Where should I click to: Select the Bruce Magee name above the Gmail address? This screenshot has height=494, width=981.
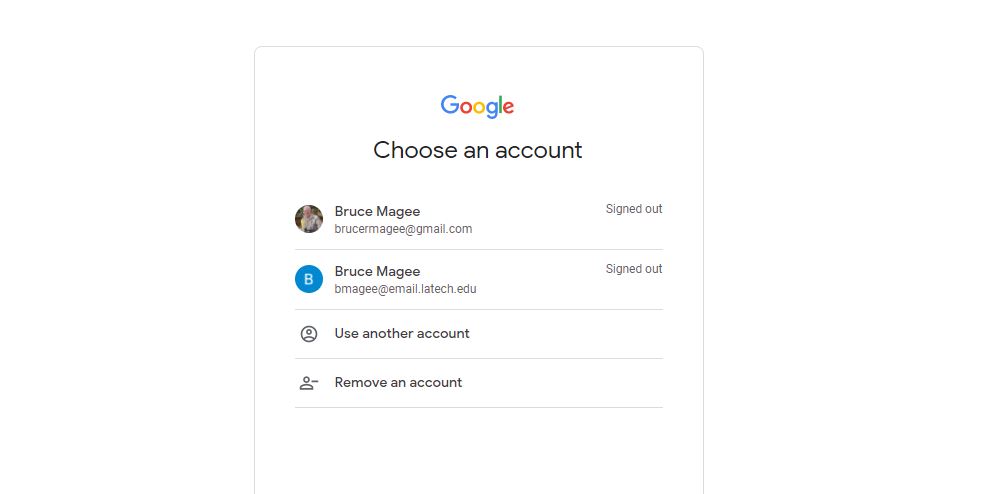tap(377, 212)
